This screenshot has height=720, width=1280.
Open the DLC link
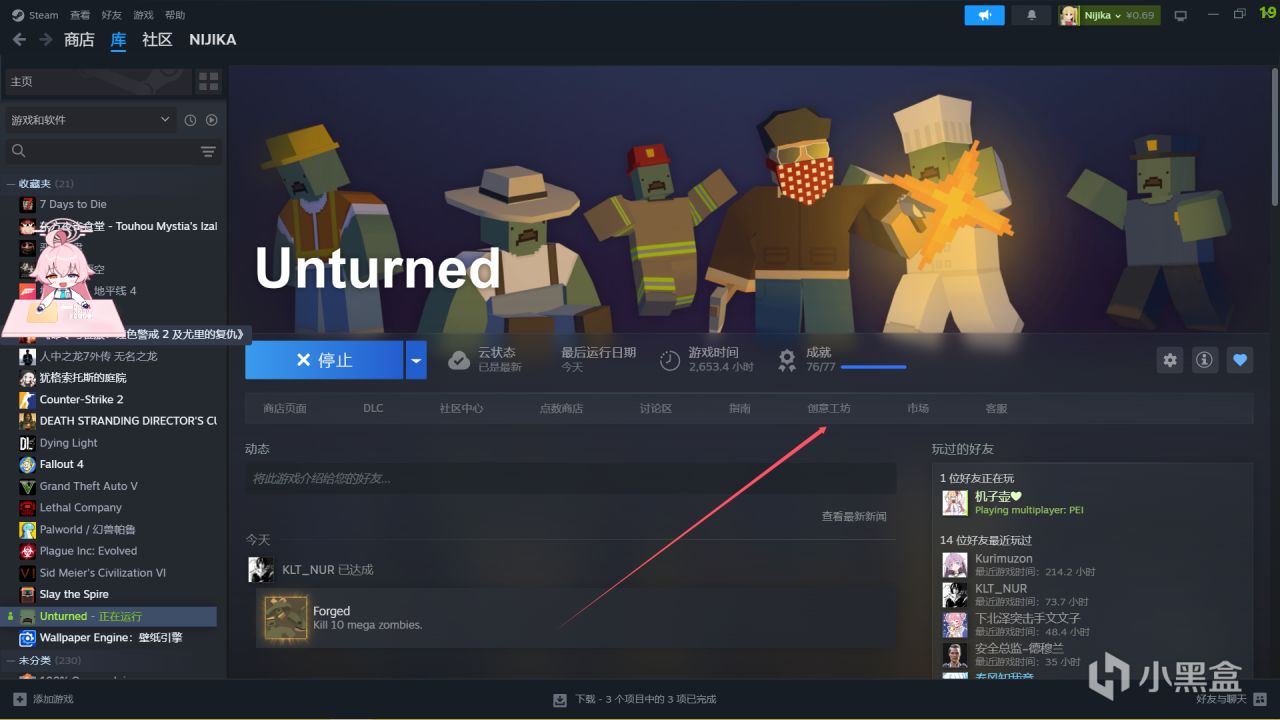pyautogui.click(x=373, y=409)
